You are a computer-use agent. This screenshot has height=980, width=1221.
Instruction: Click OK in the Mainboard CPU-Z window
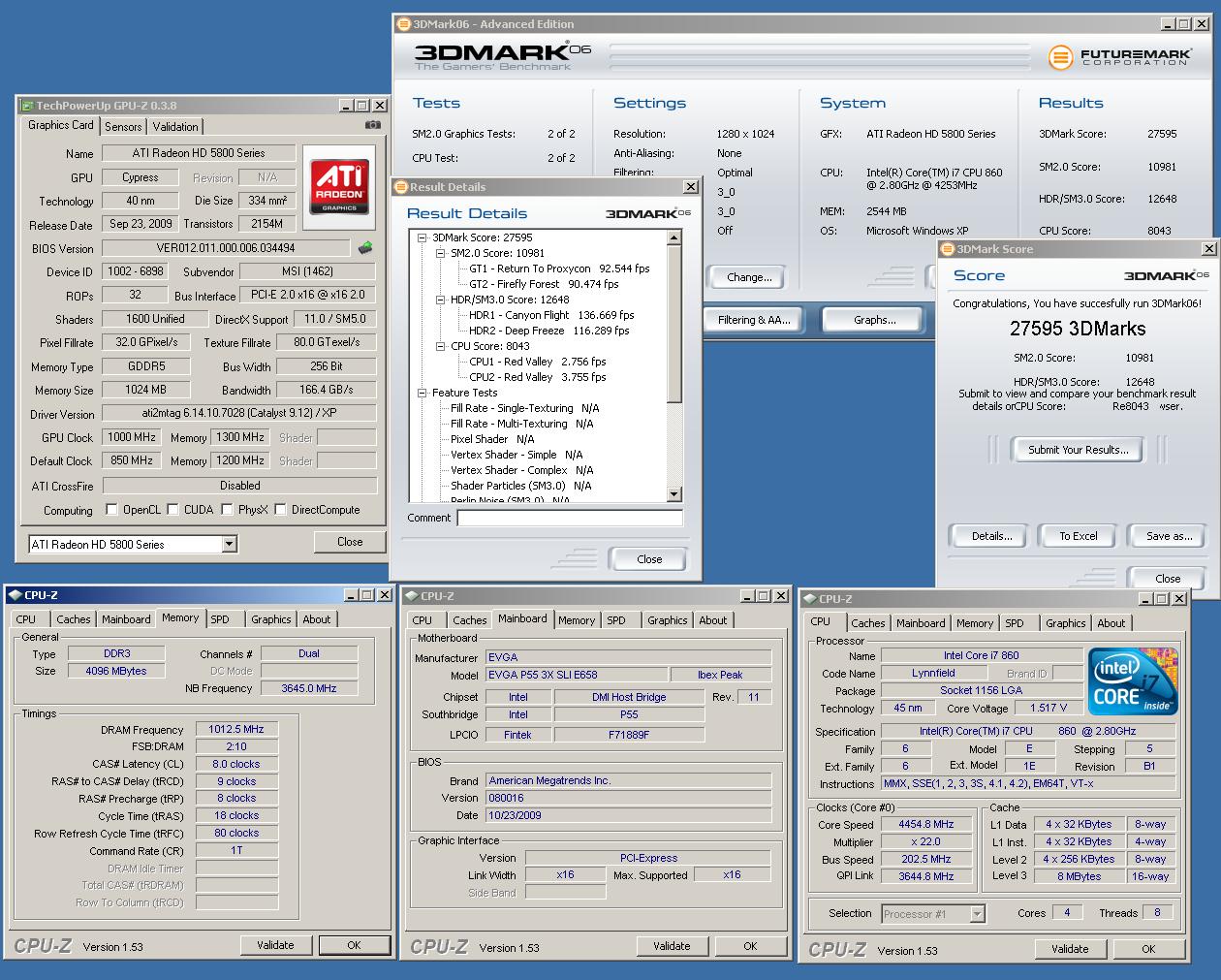point(750,946)
